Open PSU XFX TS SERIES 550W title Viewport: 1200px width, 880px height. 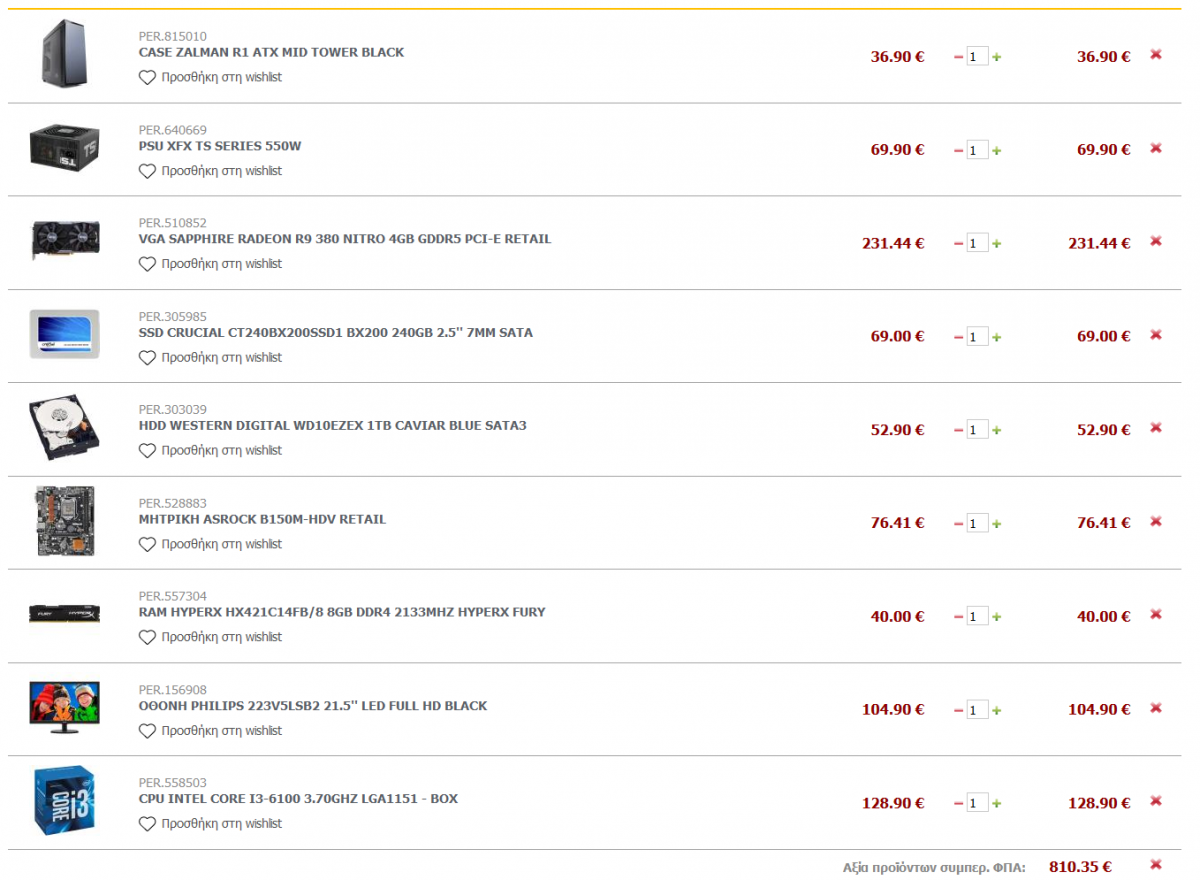[220, 146]
